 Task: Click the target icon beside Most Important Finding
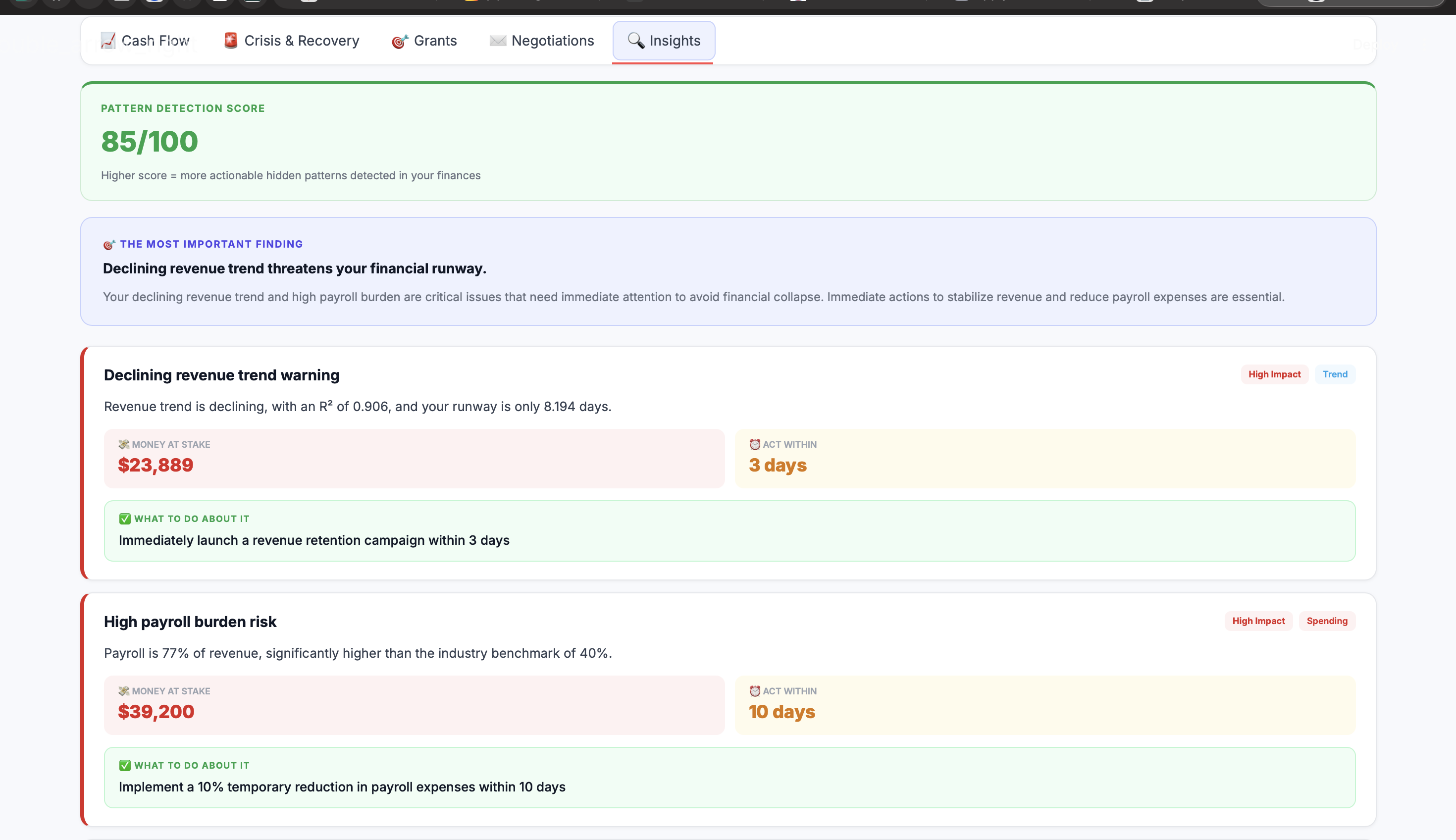pyautogui.click(x=109, y=245)
